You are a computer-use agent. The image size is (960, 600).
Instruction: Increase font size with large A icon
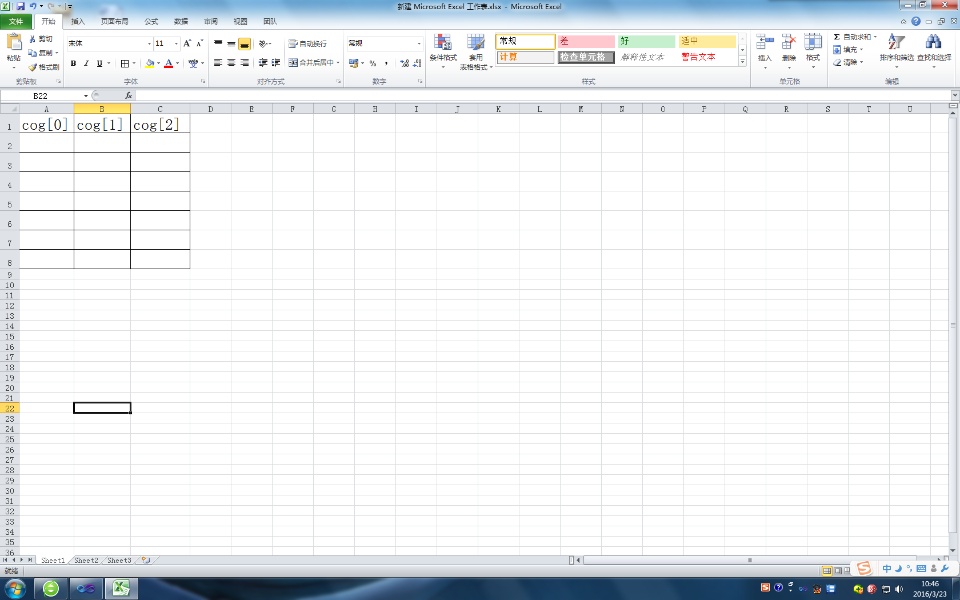click(187, 43)
